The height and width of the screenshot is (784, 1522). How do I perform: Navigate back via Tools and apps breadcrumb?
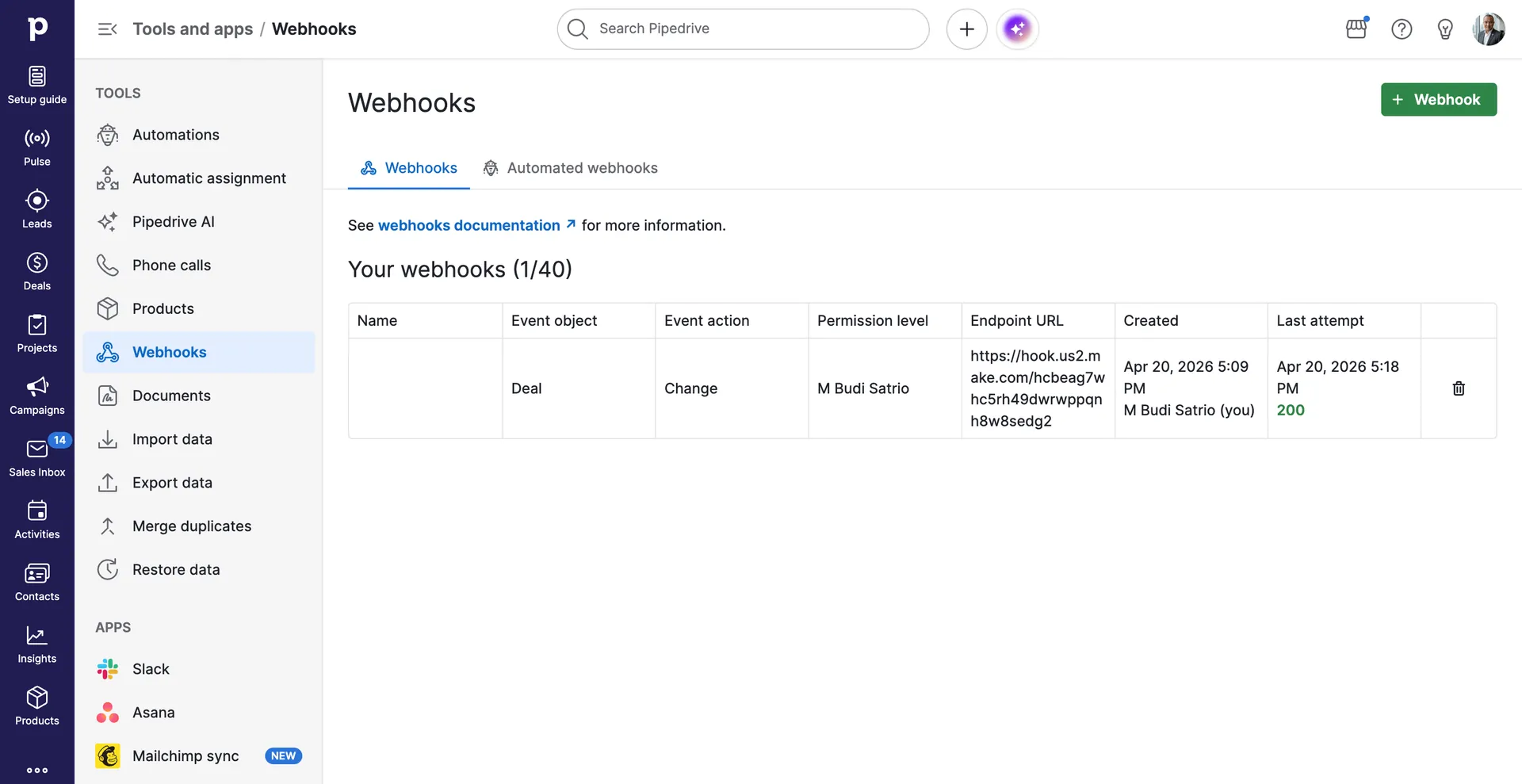(x=193, y=29)
